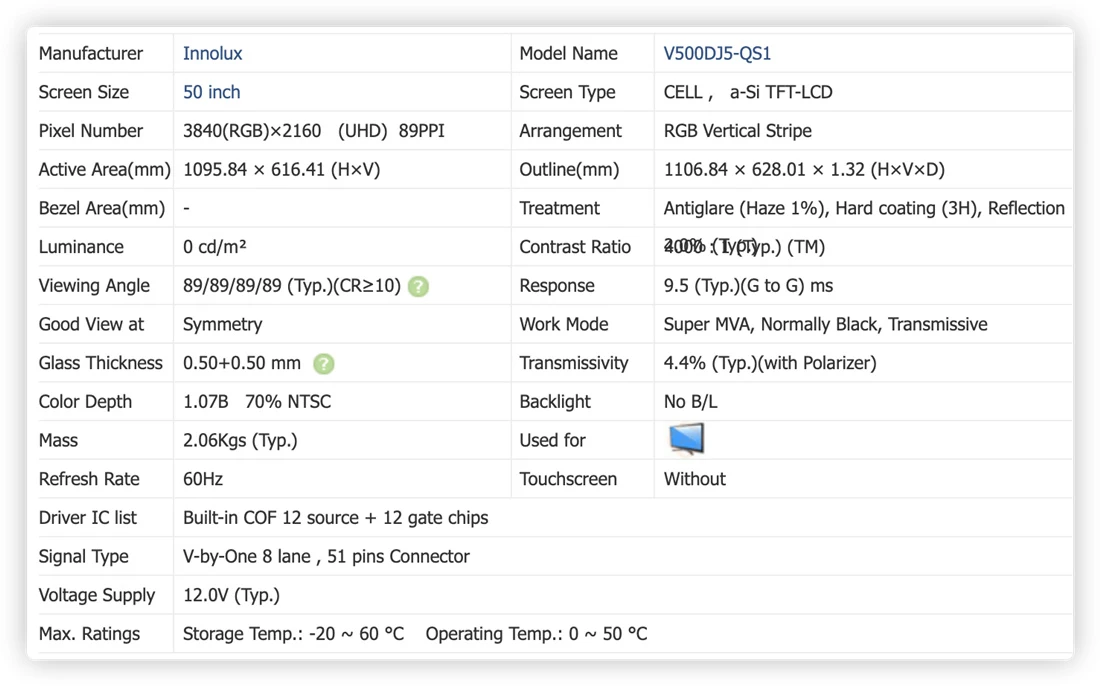
Task: Open the Innolux manufacturer link
Action: point(213,53)
